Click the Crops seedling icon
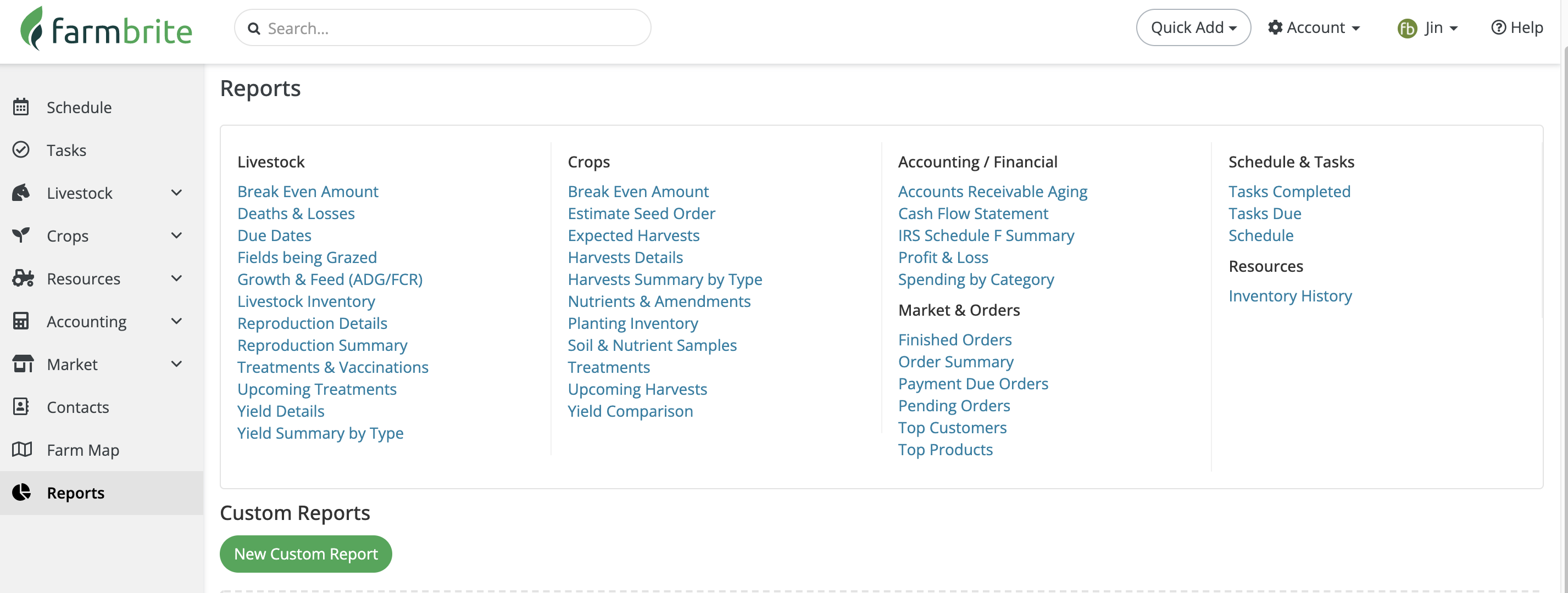1568x593 pixels. pyautogui.click(x=21, y=236)
